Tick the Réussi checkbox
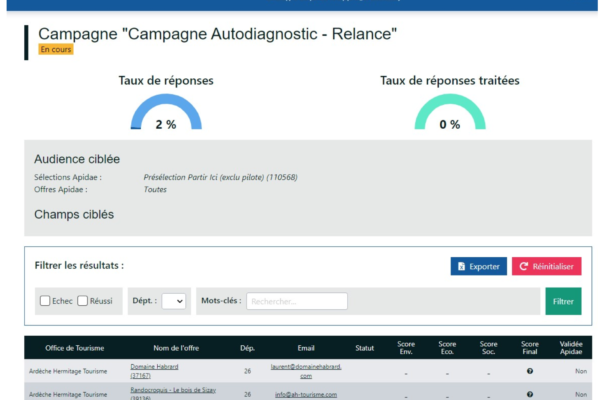 82,301
